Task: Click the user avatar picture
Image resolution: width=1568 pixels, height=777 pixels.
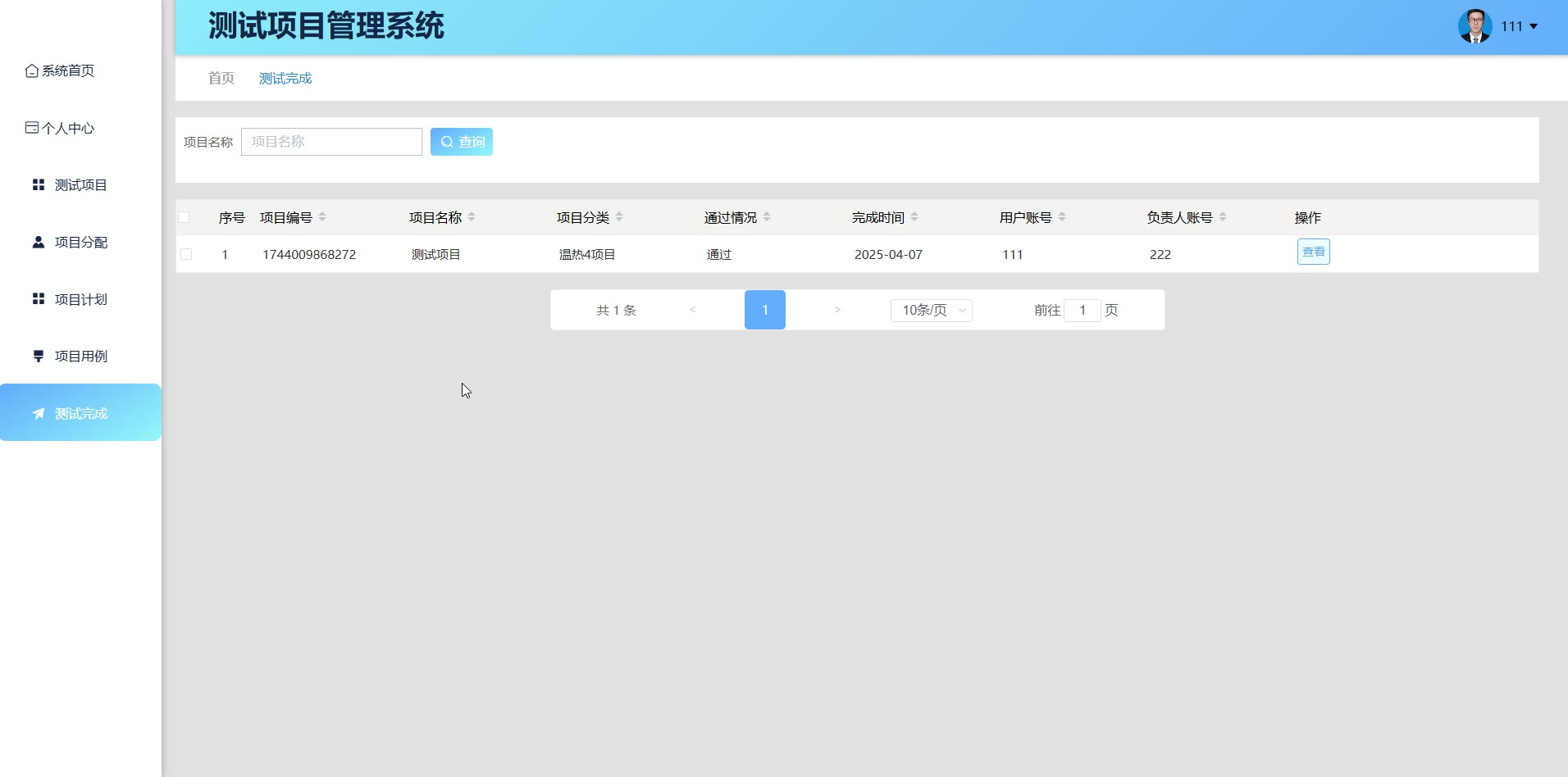Action: pyautogui.click(x=1474, y=26)
